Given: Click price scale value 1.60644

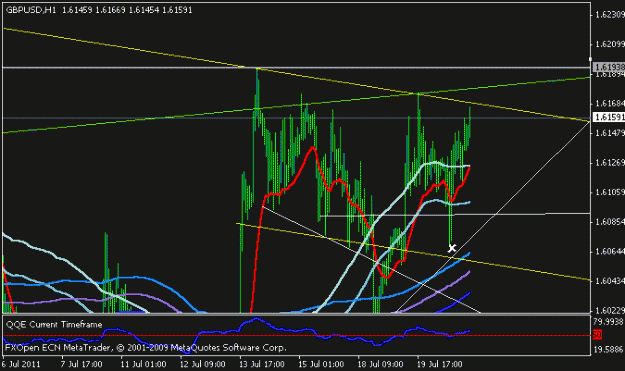Looking at the screenshot, I should [x=609, y=251].
